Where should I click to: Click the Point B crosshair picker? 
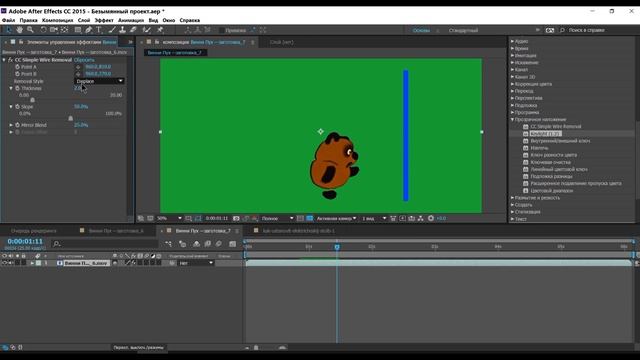coord(78,74)
